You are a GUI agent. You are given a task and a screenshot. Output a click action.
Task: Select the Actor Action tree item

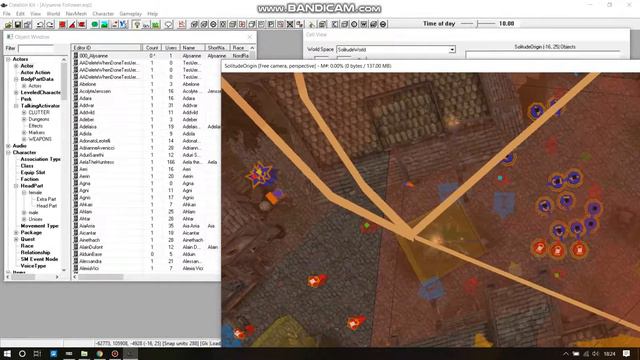coord(35,73)
